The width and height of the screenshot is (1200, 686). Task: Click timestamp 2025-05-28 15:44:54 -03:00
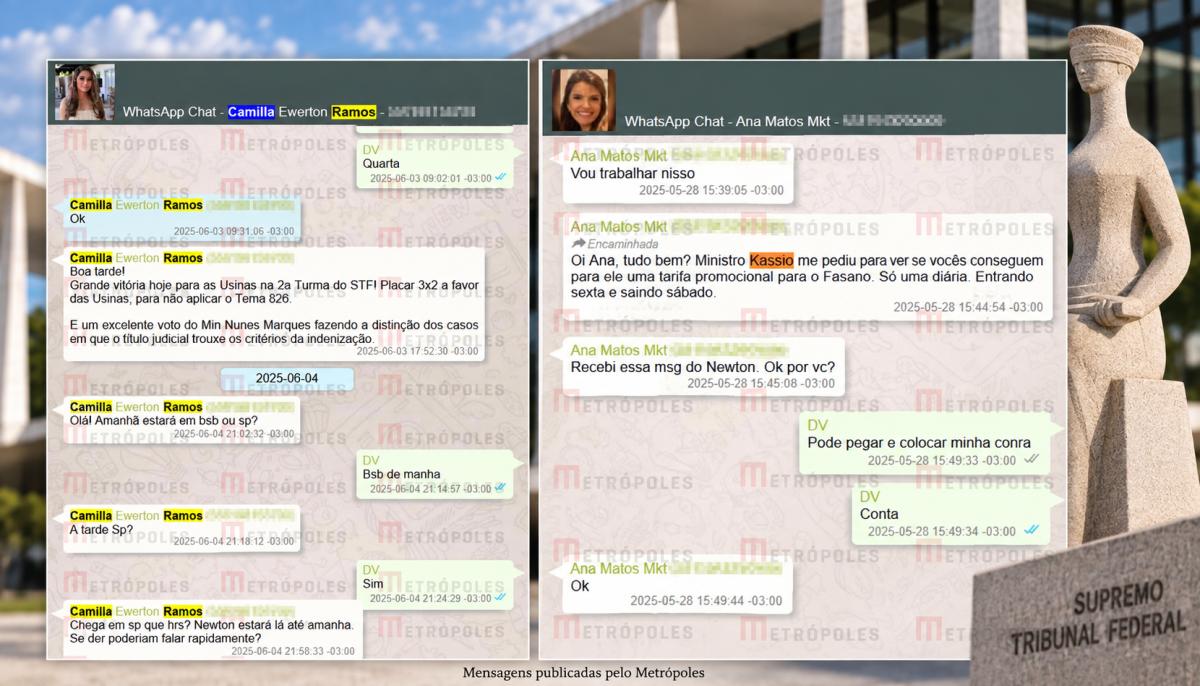click(968, 307)
